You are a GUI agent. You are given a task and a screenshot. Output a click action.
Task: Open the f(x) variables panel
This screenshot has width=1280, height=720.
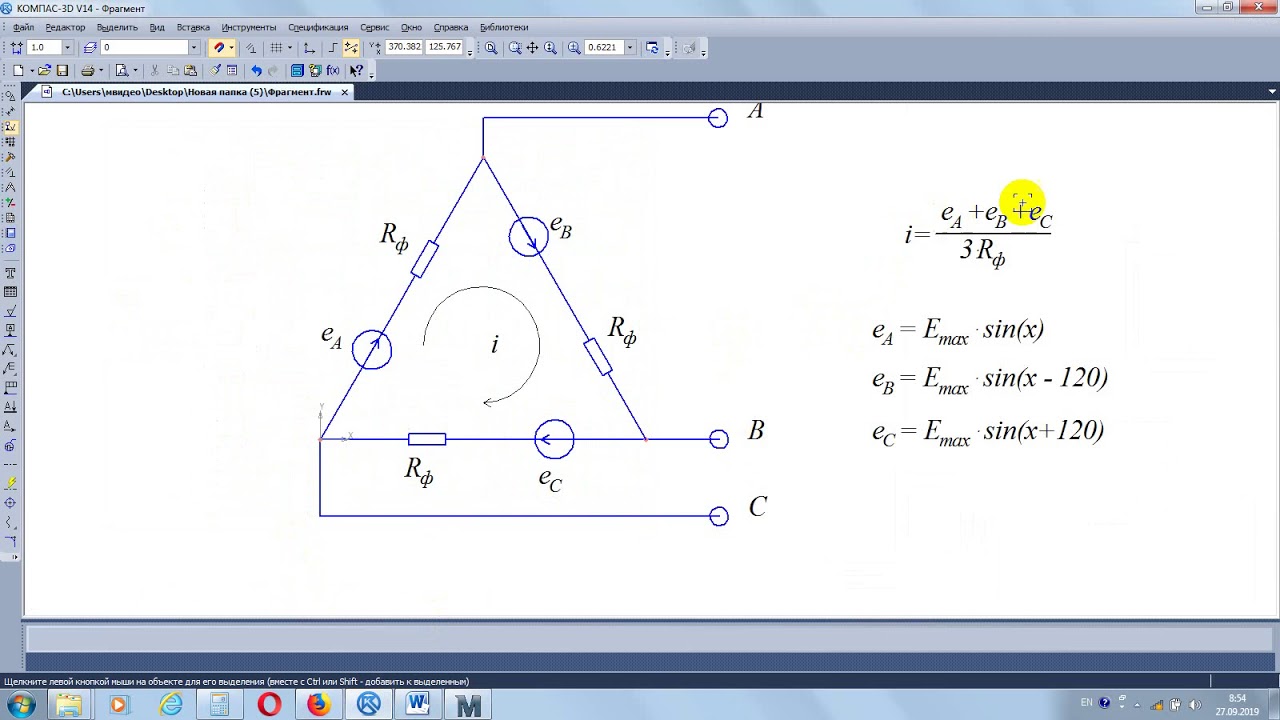tap(333, 71)
